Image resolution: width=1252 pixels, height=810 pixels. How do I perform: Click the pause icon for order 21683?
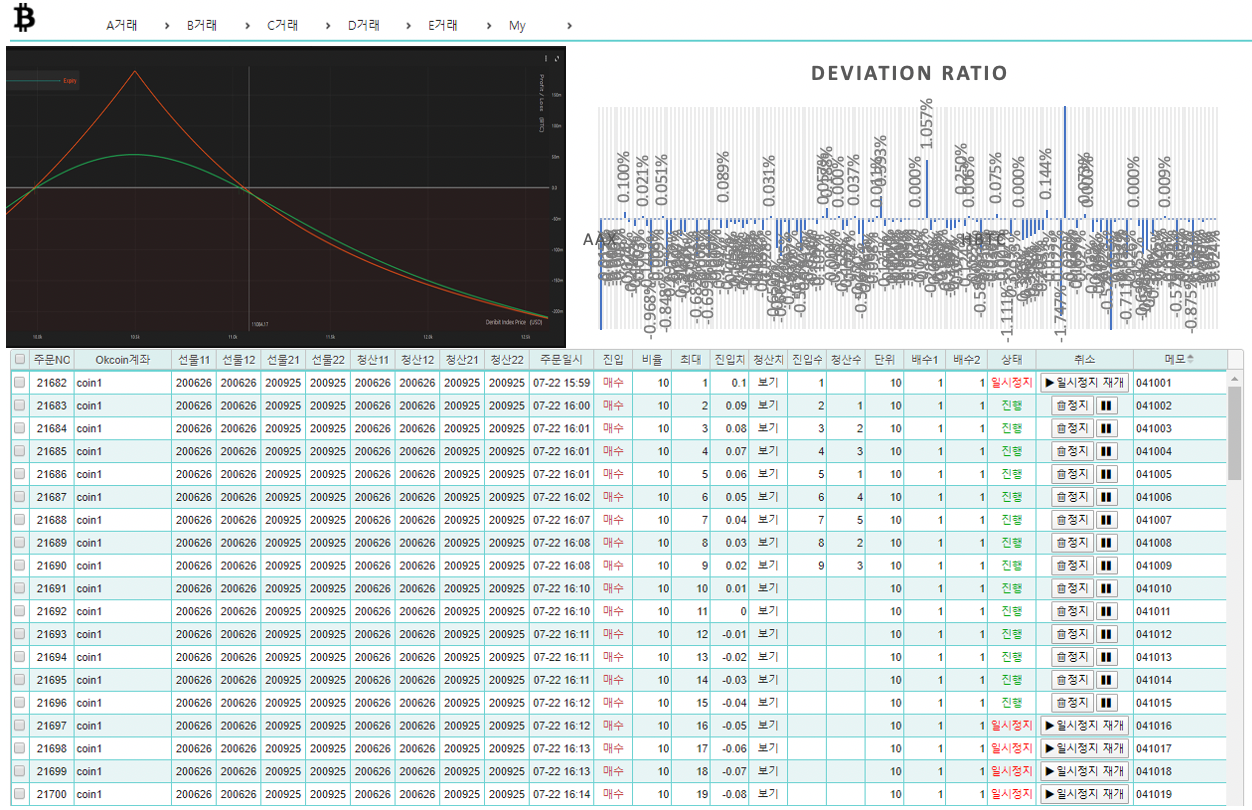click(x=1106, y=405)
